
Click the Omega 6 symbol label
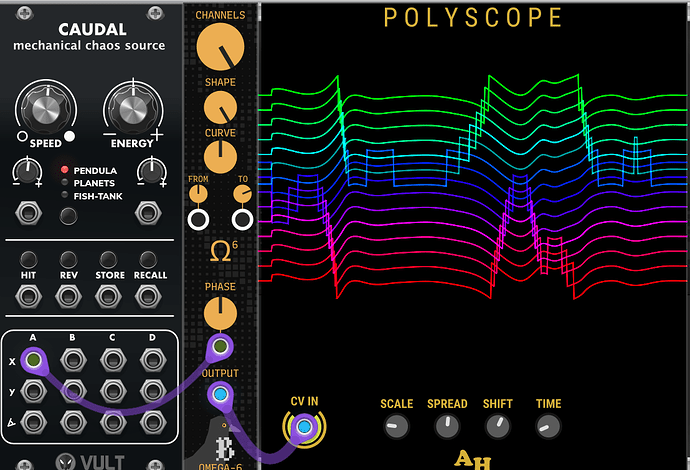224,251
